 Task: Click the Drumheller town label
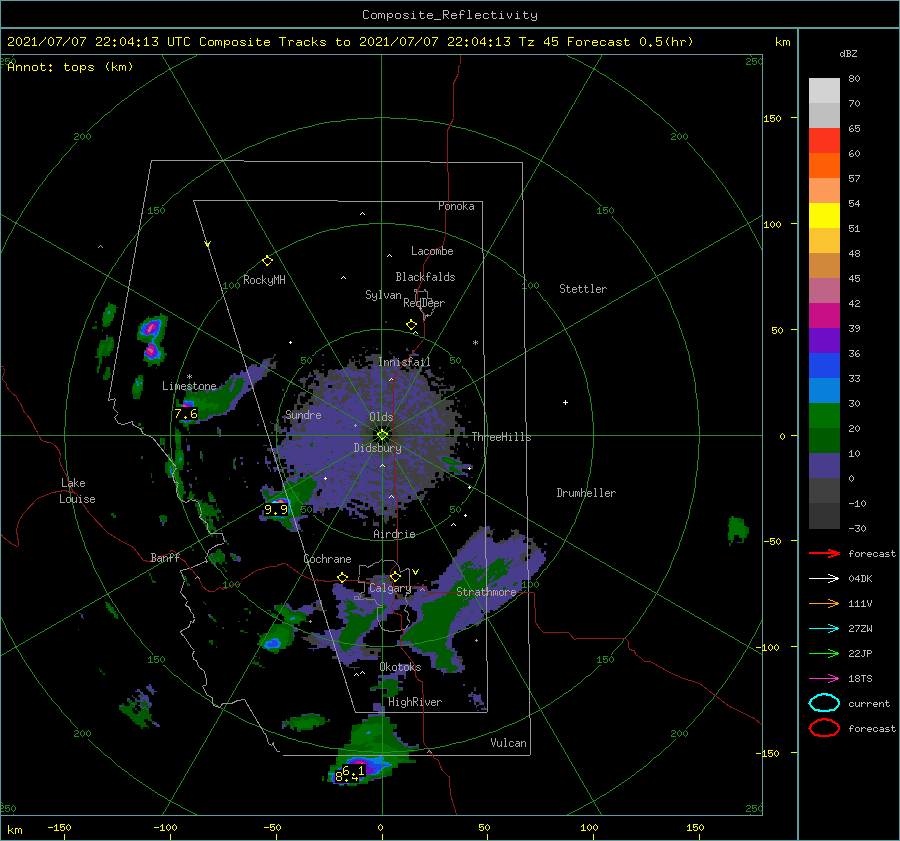pos(586,493)
